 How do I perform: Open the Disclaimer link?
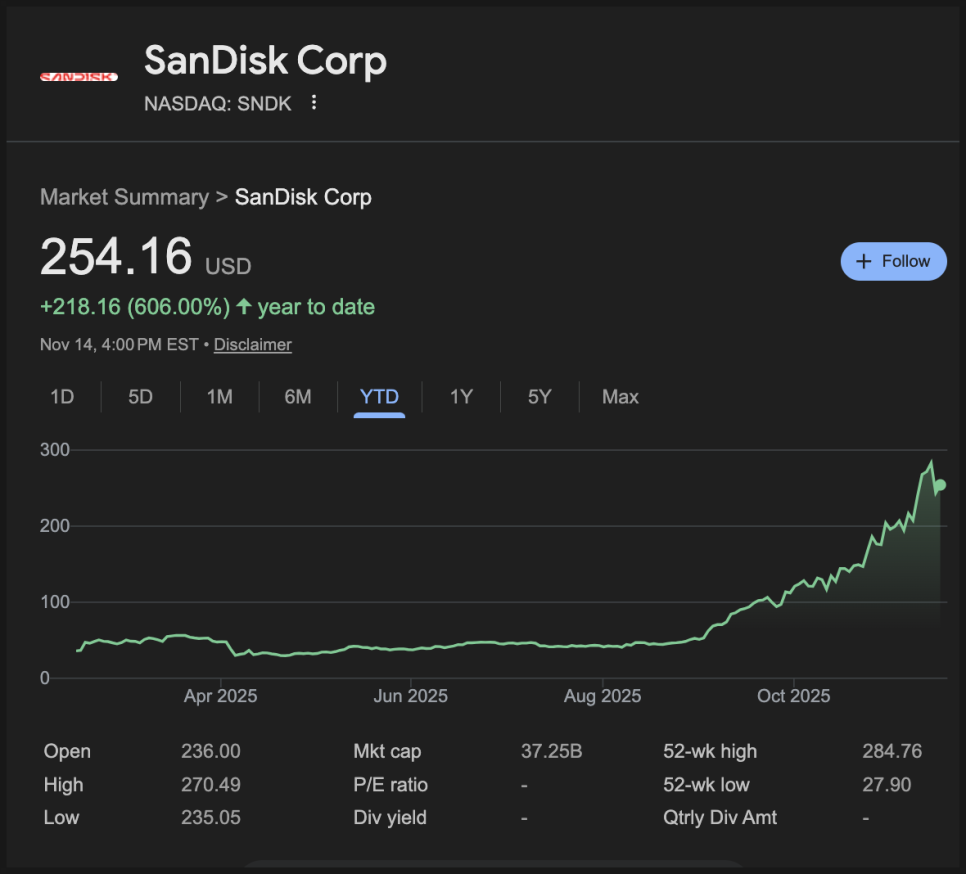[x=252, y=345]
